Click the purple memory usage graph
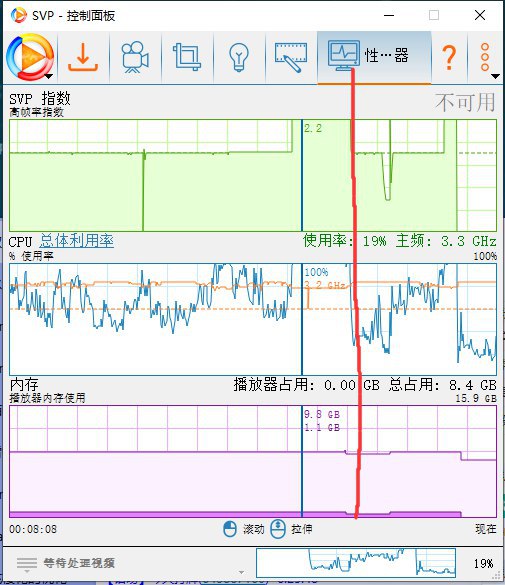The width and height of the screenshot is (505, 585). [253, 462]
